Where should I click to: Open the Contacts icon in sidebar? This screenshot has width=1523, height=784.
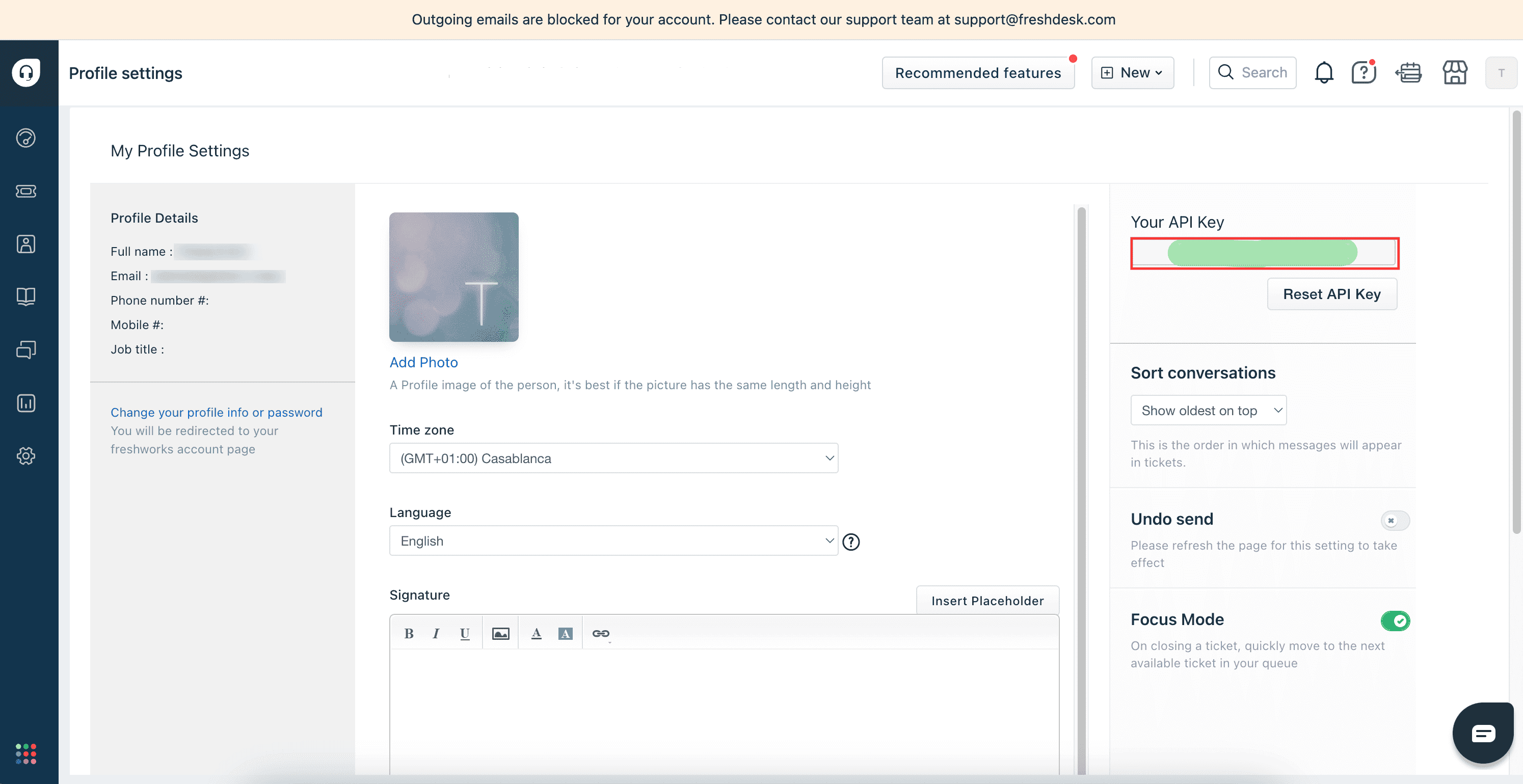(x=26, y=244)
